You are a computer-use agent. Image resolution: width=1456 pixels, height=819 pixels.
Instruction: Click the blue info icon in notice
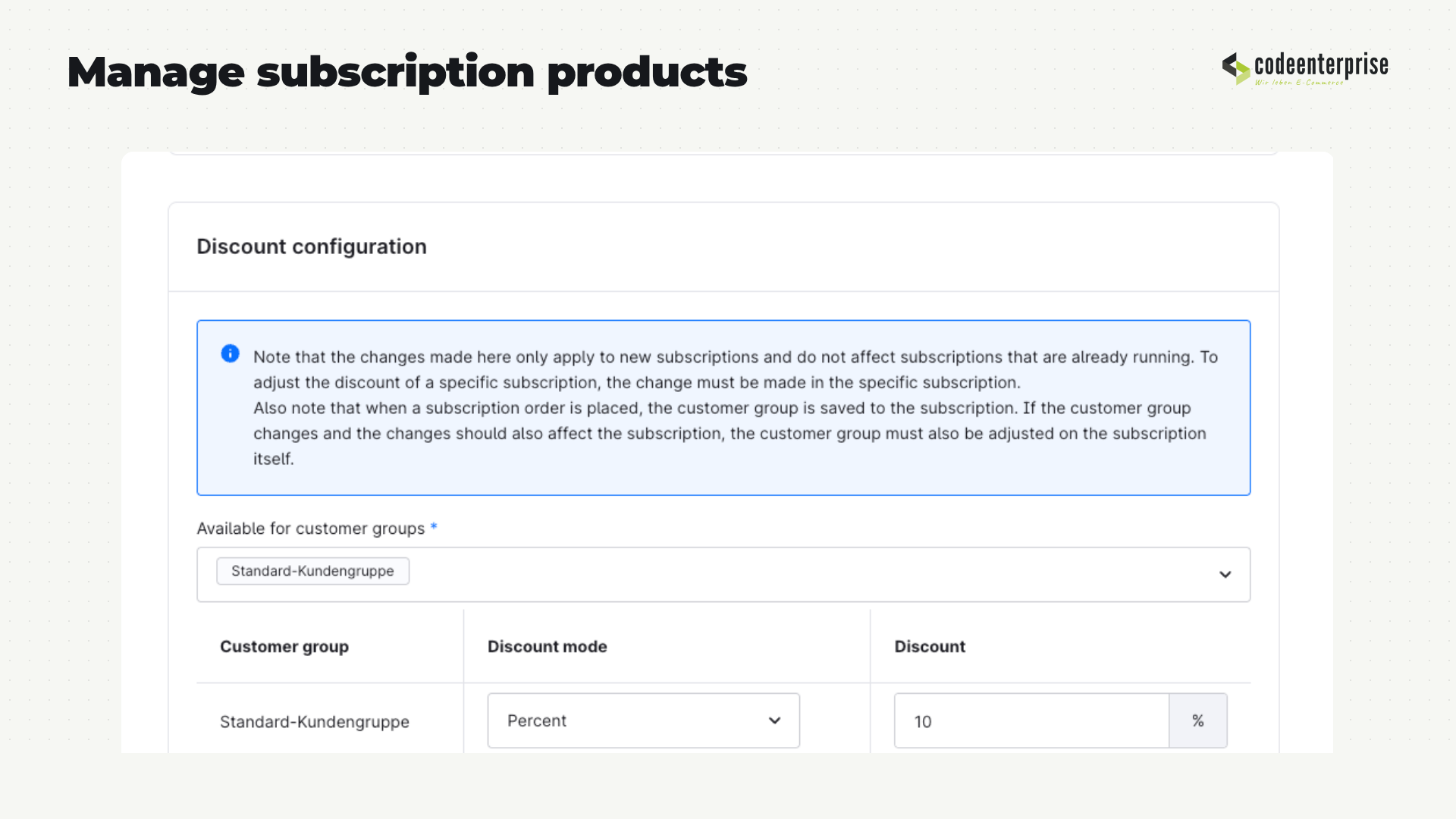[x=230, y=353]
